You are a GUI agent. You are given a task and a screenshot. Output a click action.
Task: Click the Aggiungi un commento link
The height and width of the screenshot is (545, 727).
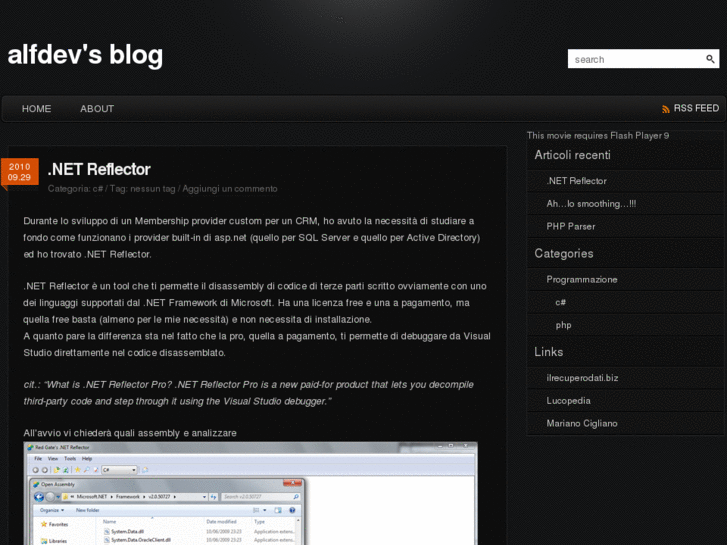[x=230, y=189]
